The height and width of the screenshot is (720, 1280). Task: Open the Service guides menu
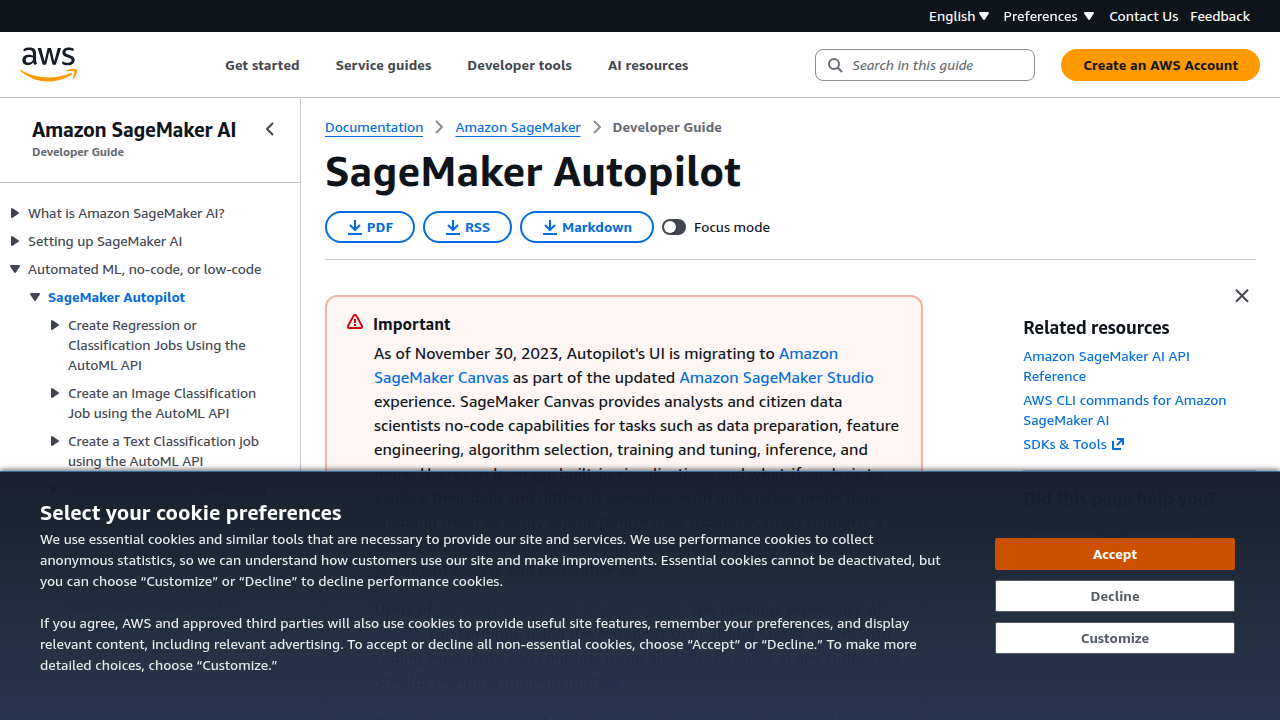click(x=383, y=65)
